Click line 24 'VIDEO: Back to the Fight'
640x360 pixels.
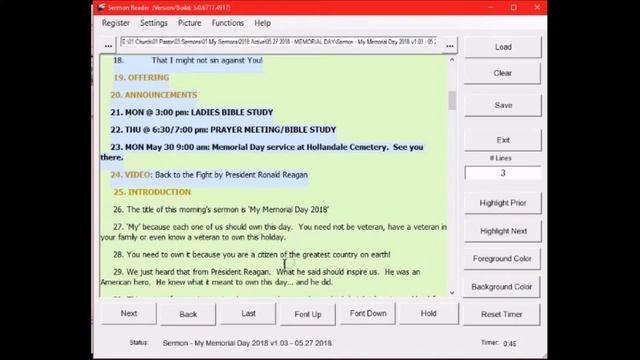[x=209, y=175]
